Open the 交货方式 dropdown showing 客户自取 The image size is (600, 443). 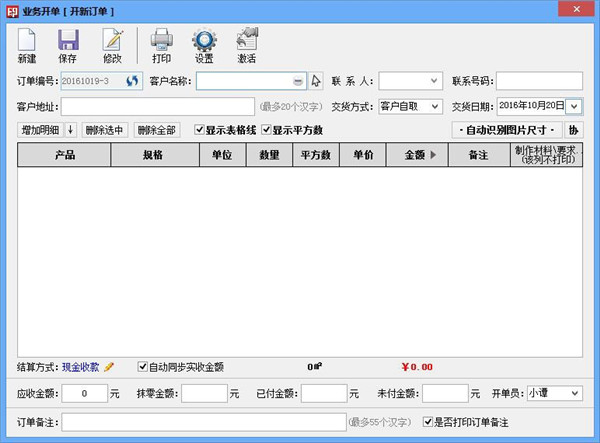(435, 106)
